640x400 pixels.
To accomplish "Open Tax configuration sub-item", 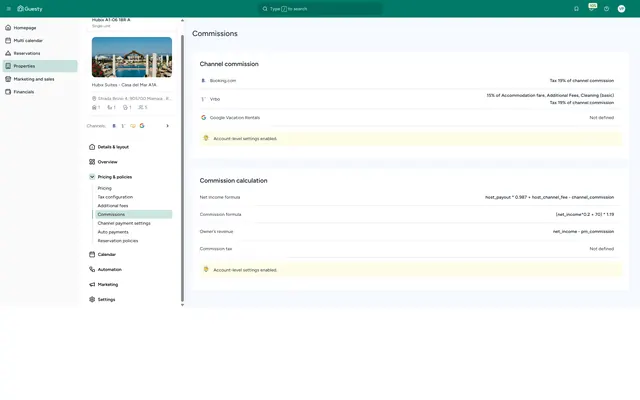I will pos(115,197).
